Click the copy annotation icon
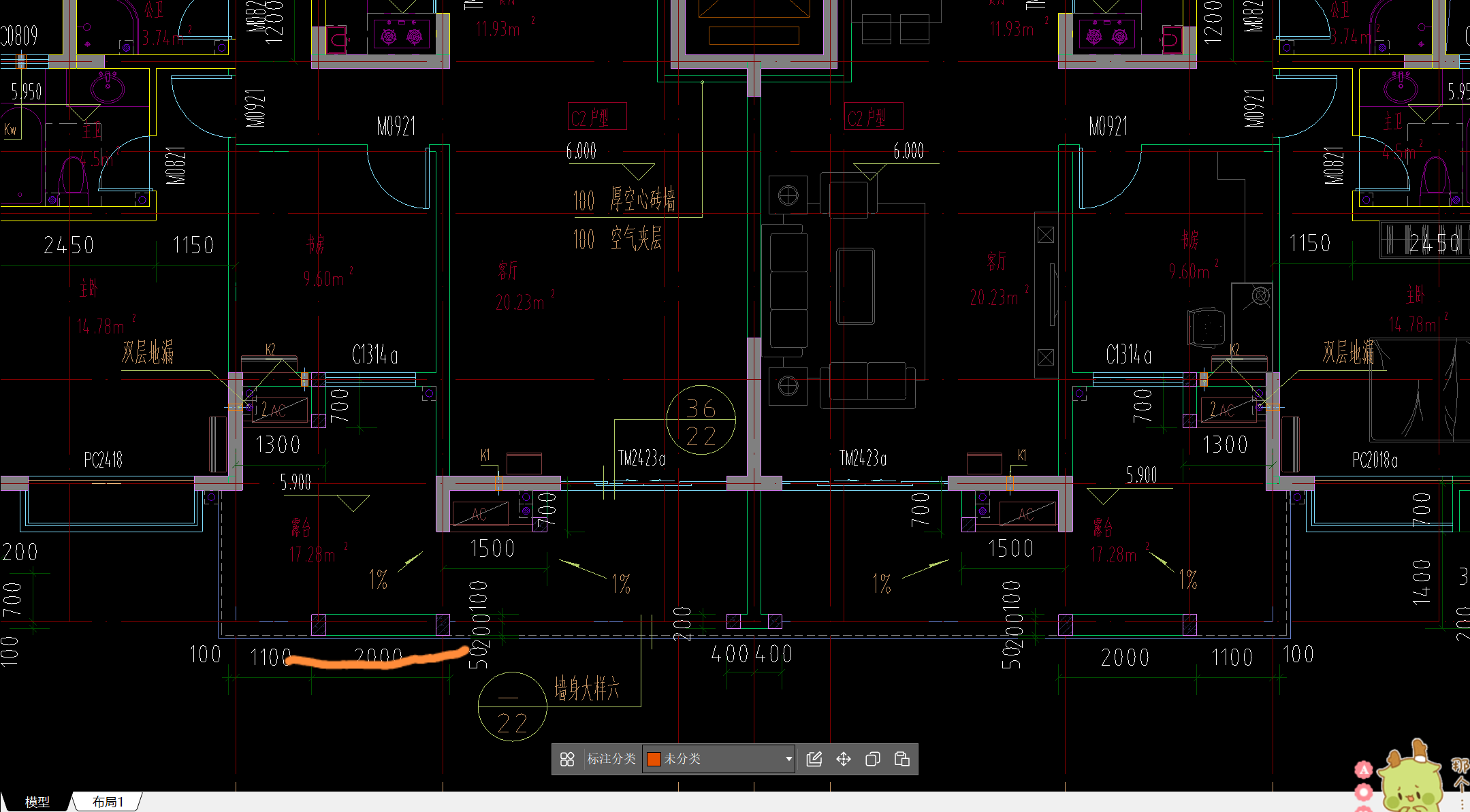 872,759
